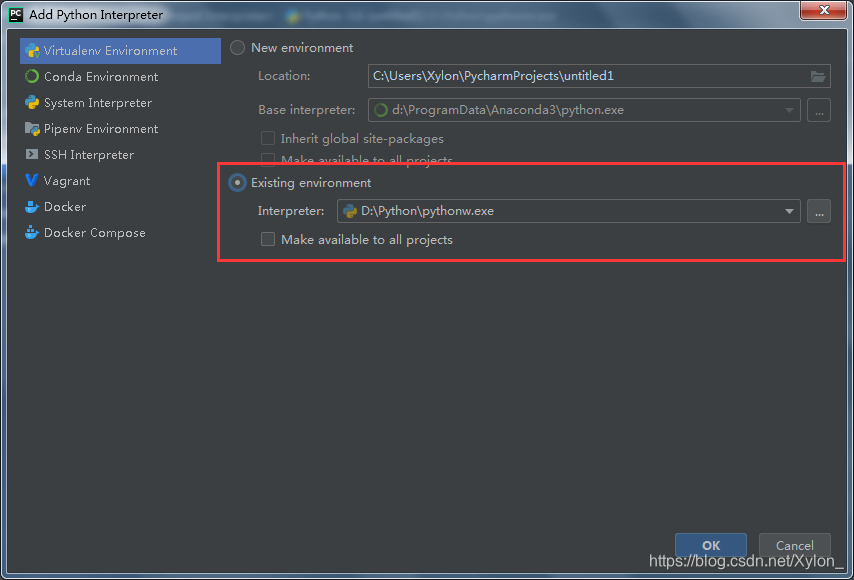Click the PyCharm icon in the title bar
This screenshot has height=580, width=854.
tap(14, 13)
